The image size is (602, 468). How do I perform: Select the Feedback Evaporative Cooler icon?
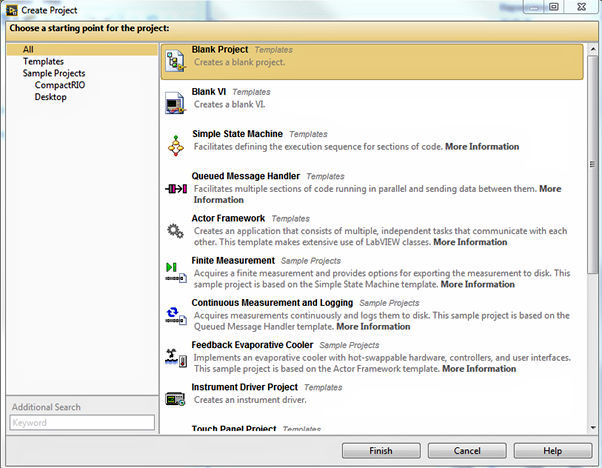click(x=176, y=357)
